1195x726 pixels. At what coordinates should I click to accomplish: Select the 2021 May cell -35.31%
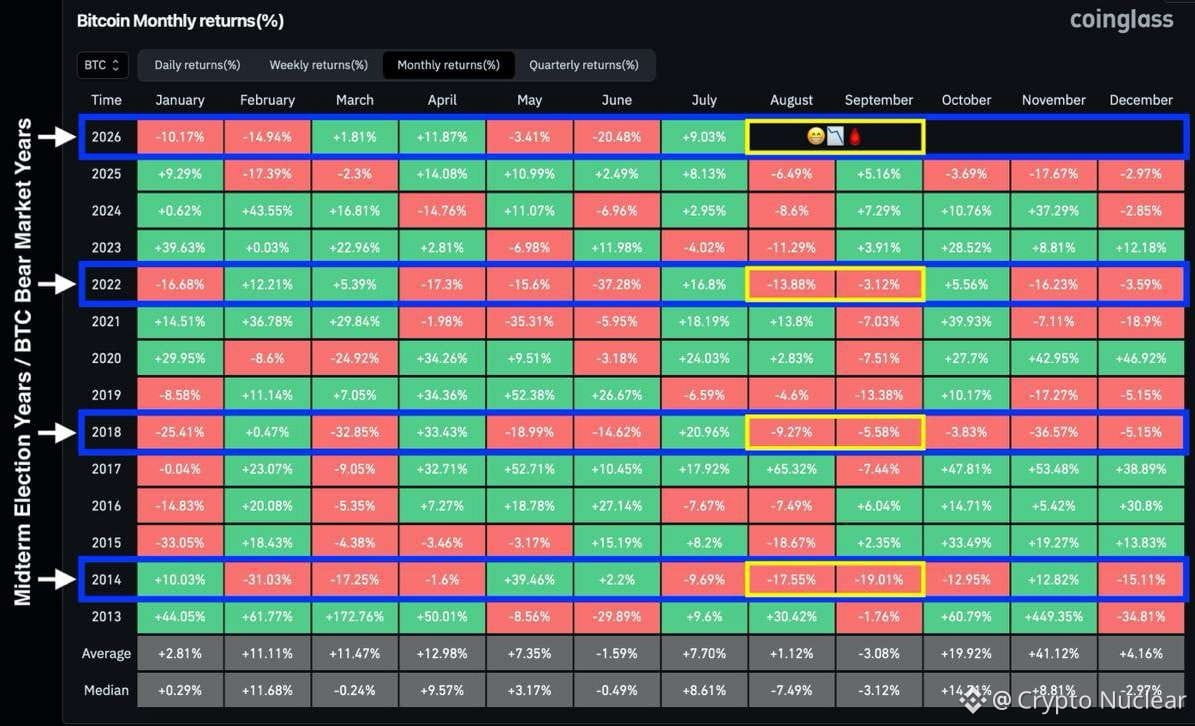click(530, 321)
